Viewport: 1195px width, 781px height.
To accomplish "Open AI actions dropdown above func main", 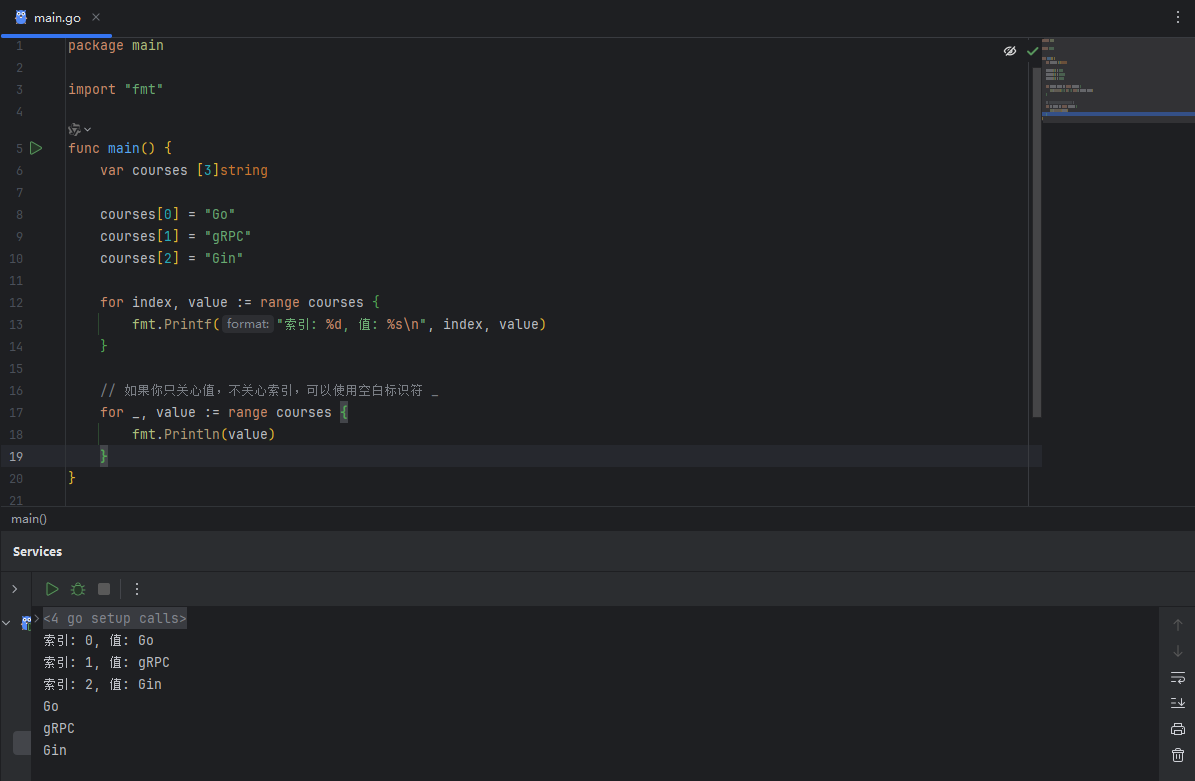I will click(x=79, y=130).
